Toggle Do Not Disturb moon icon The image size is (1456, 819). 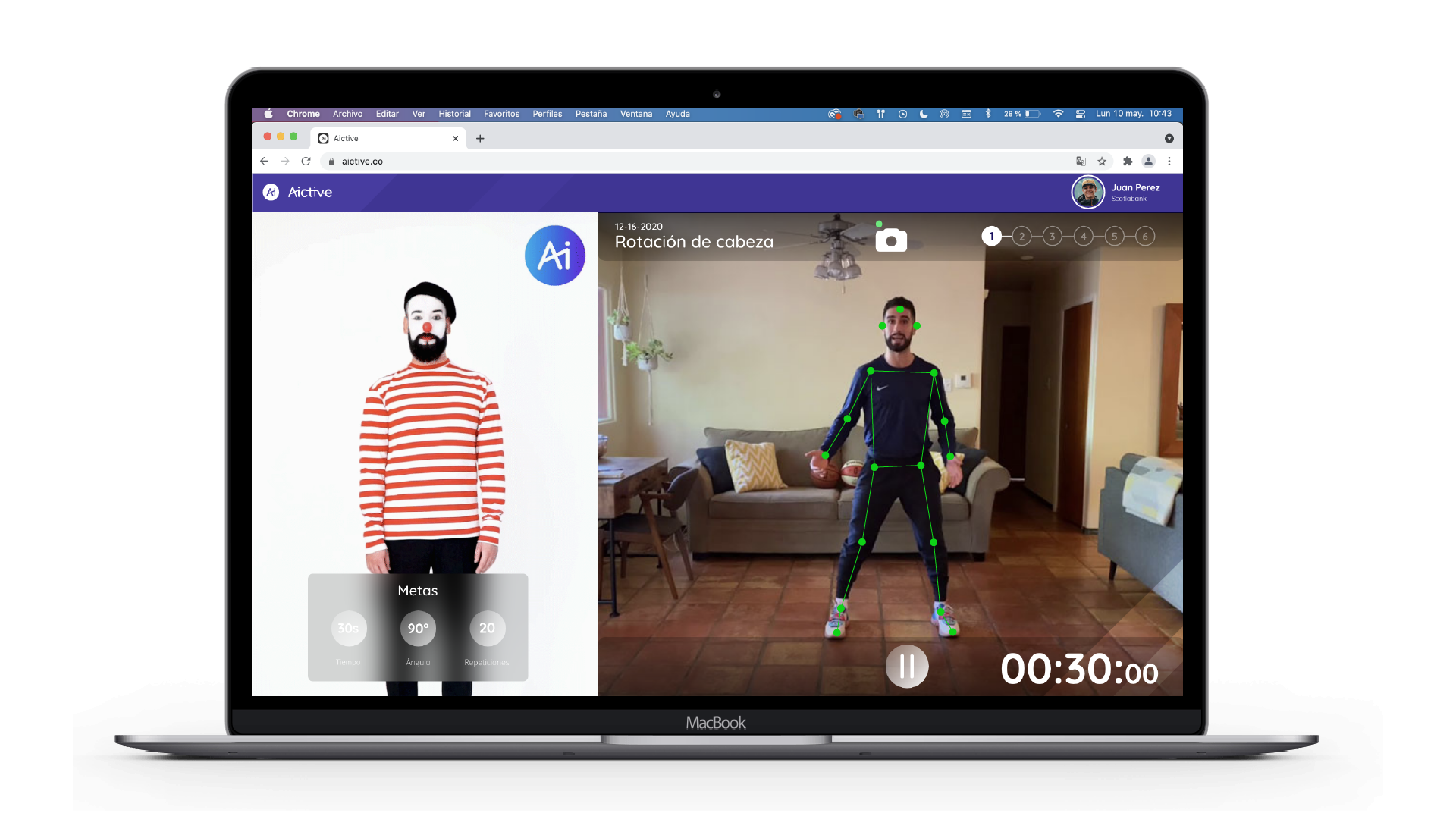point(924,114)
